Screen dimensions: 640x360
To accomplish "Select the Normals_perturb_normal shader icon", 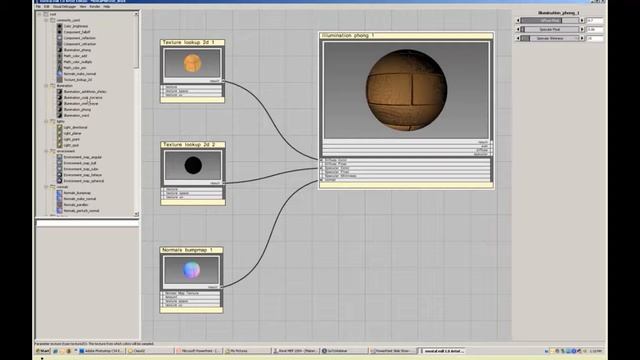I will pyautogui.click(x=60, y=211).
